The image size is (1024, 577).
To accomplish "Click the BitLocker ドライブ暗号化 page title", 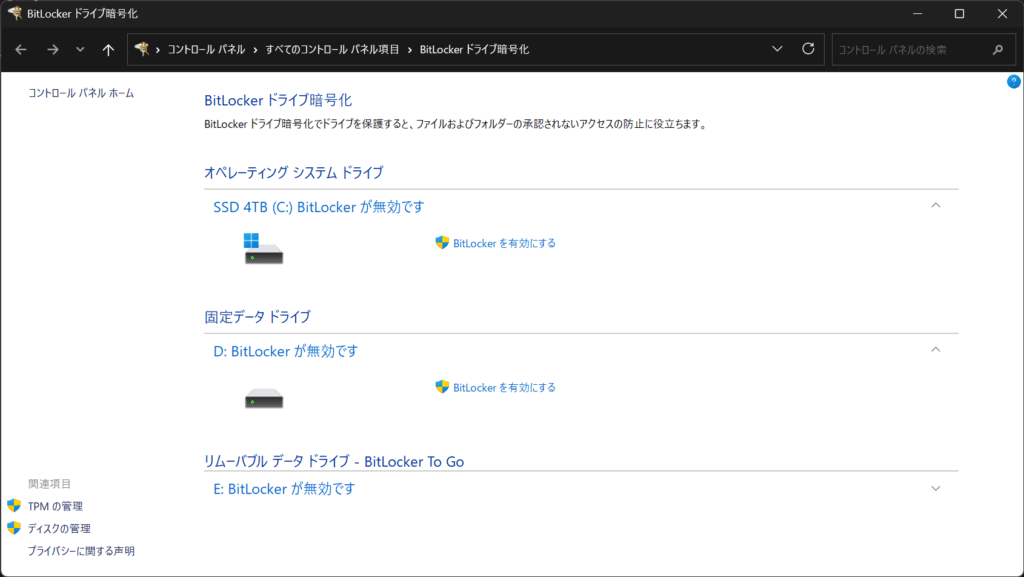I will point(278,101).
